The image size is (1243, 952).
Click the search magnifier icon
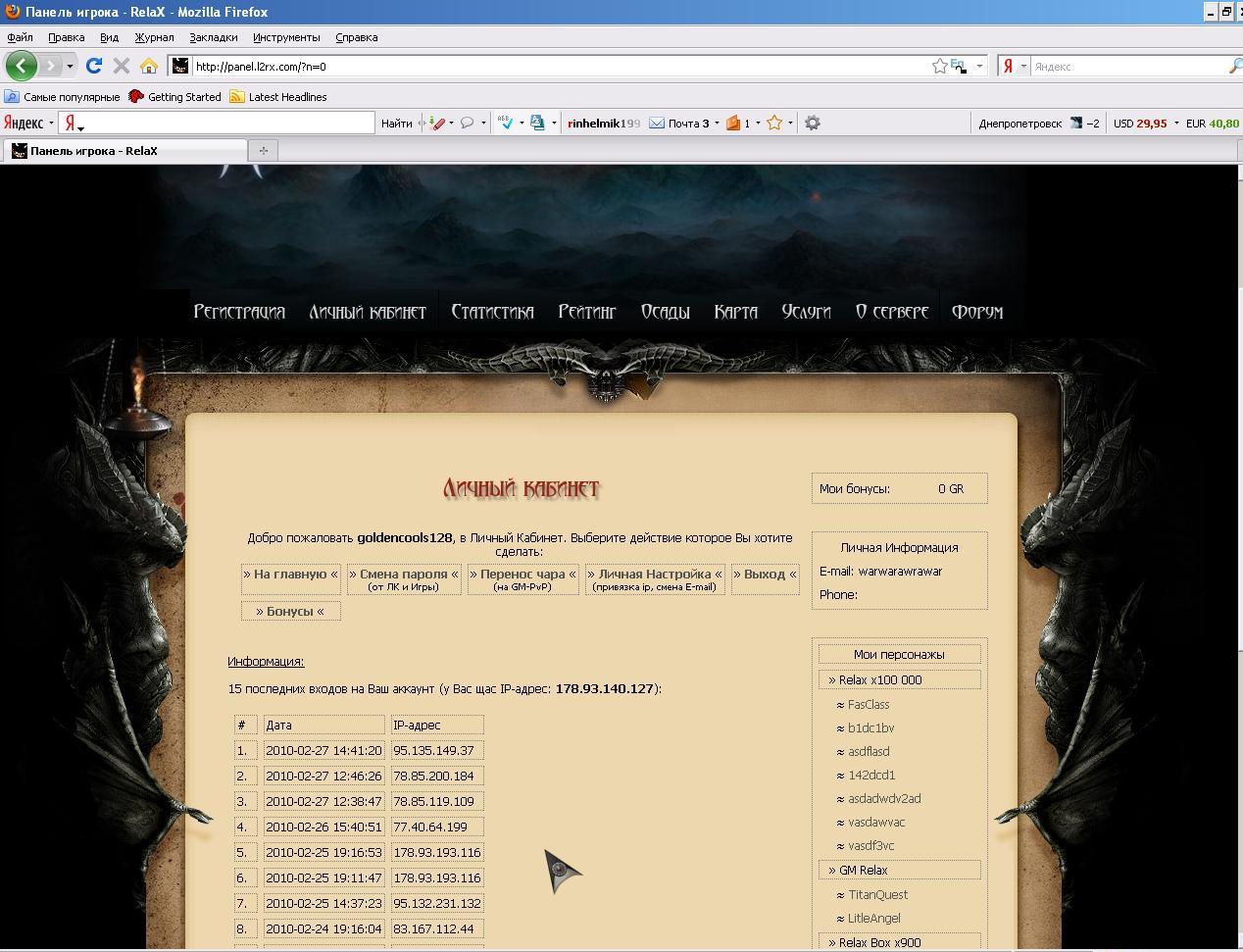(1234, 66)
